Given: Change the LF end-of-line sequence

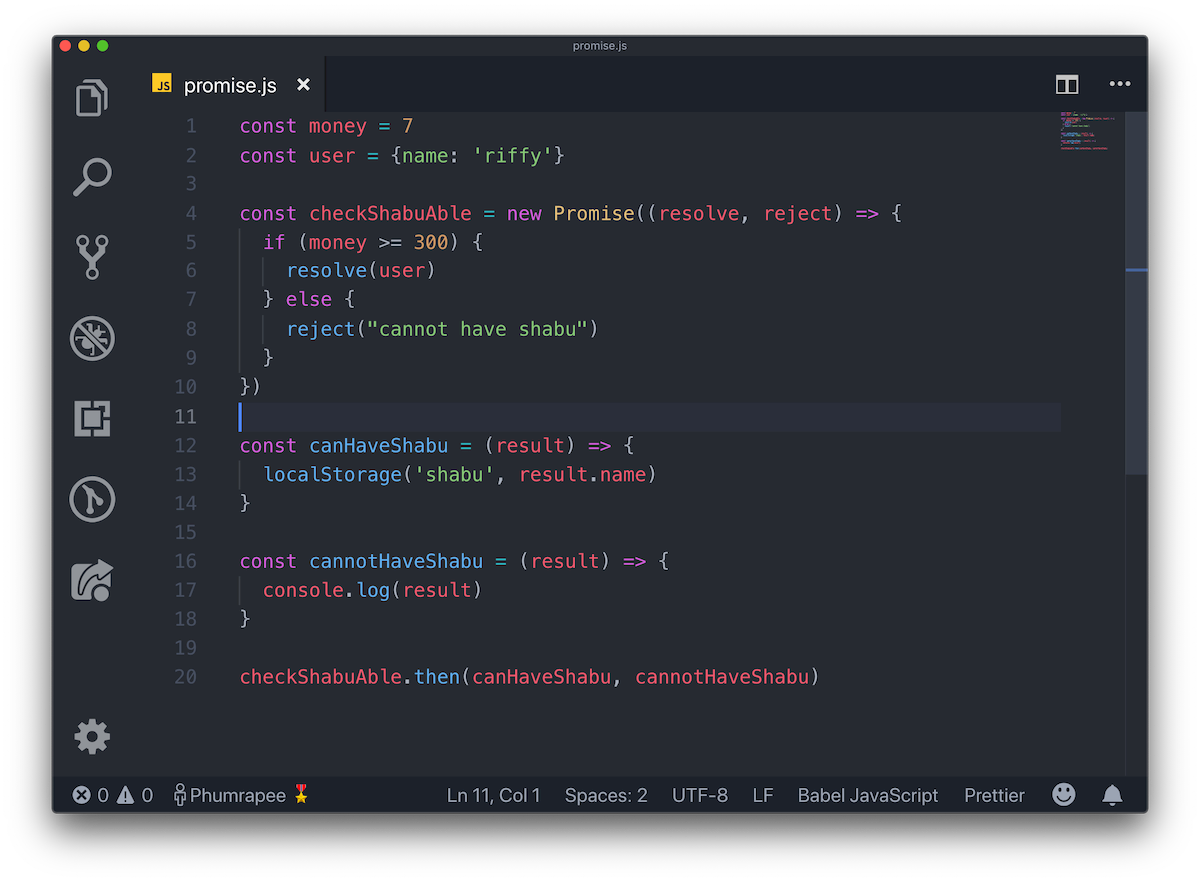Looking at the screenshot, I should click(x=763, y=795).
